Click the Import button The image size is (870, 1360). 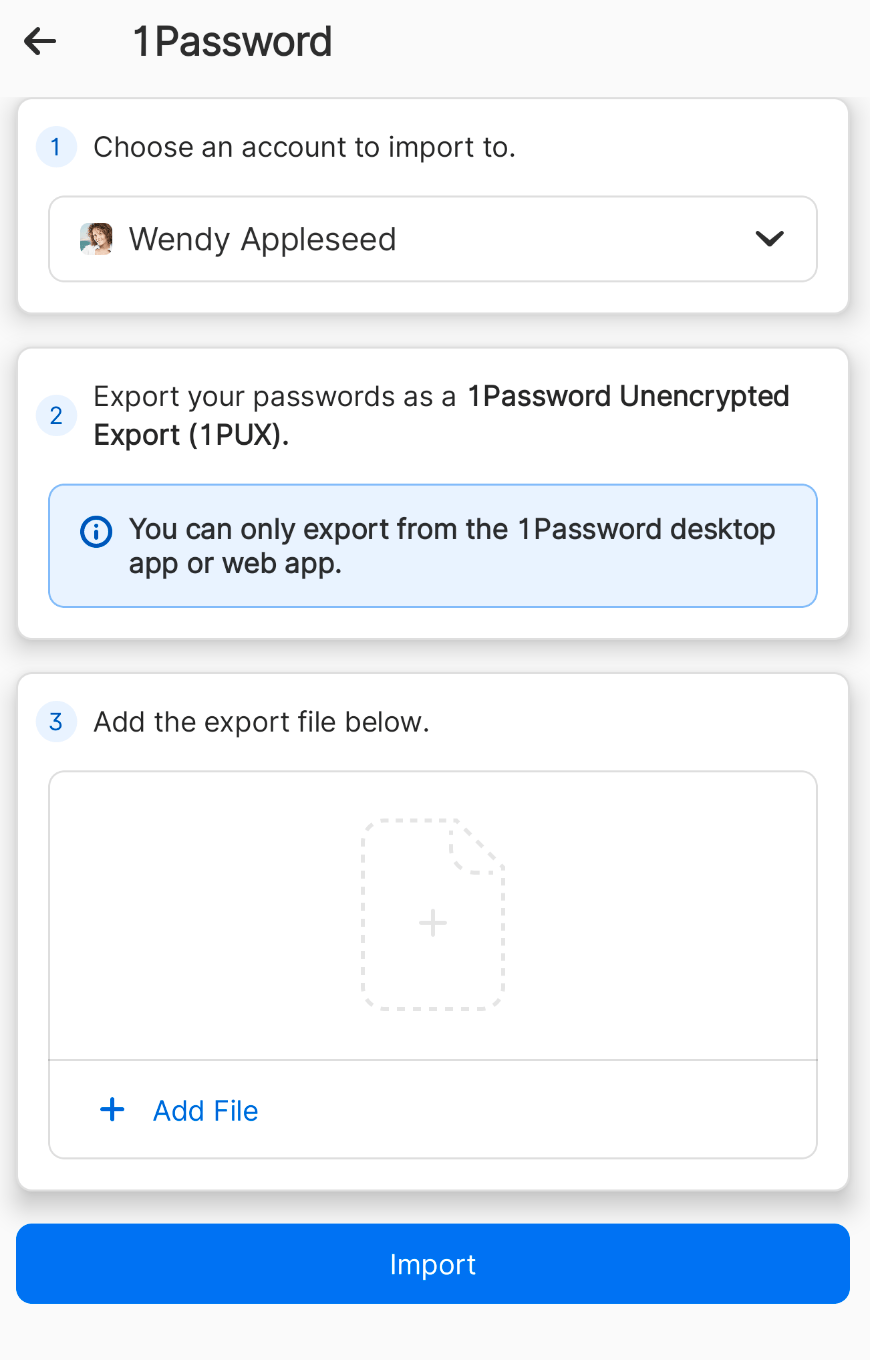point(433,1264)
